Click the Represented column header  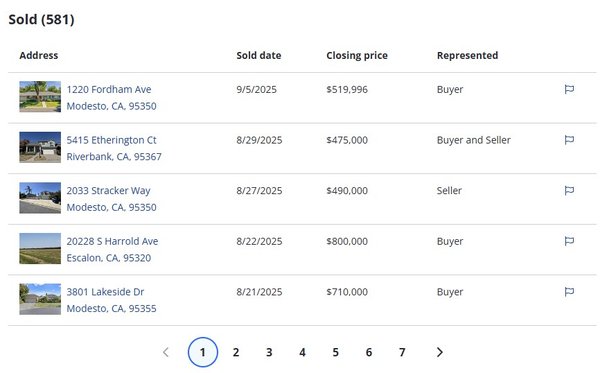[468, 55]
